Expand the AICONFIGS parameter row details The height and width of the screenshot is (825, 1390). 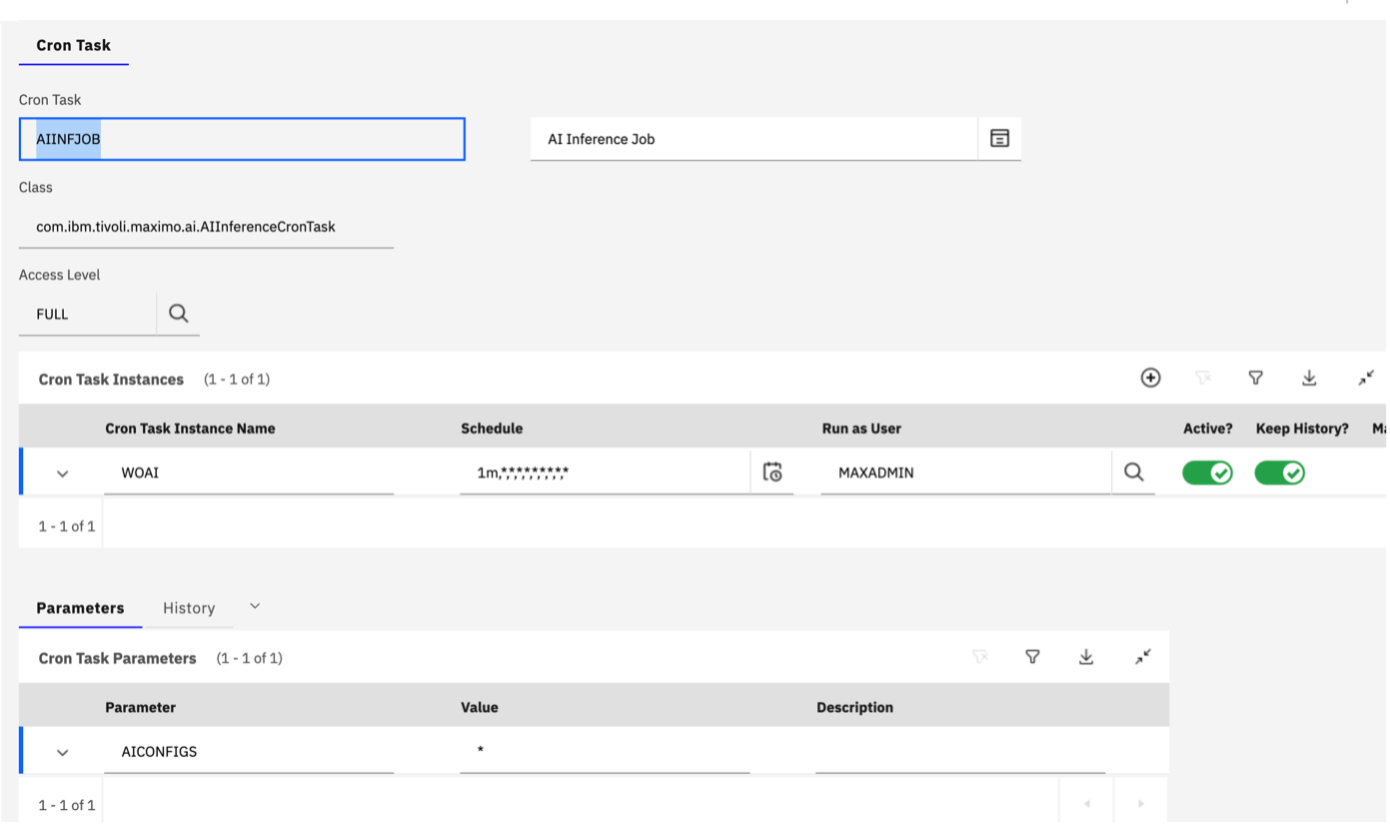pyautogui.click(x=63, y=751)
